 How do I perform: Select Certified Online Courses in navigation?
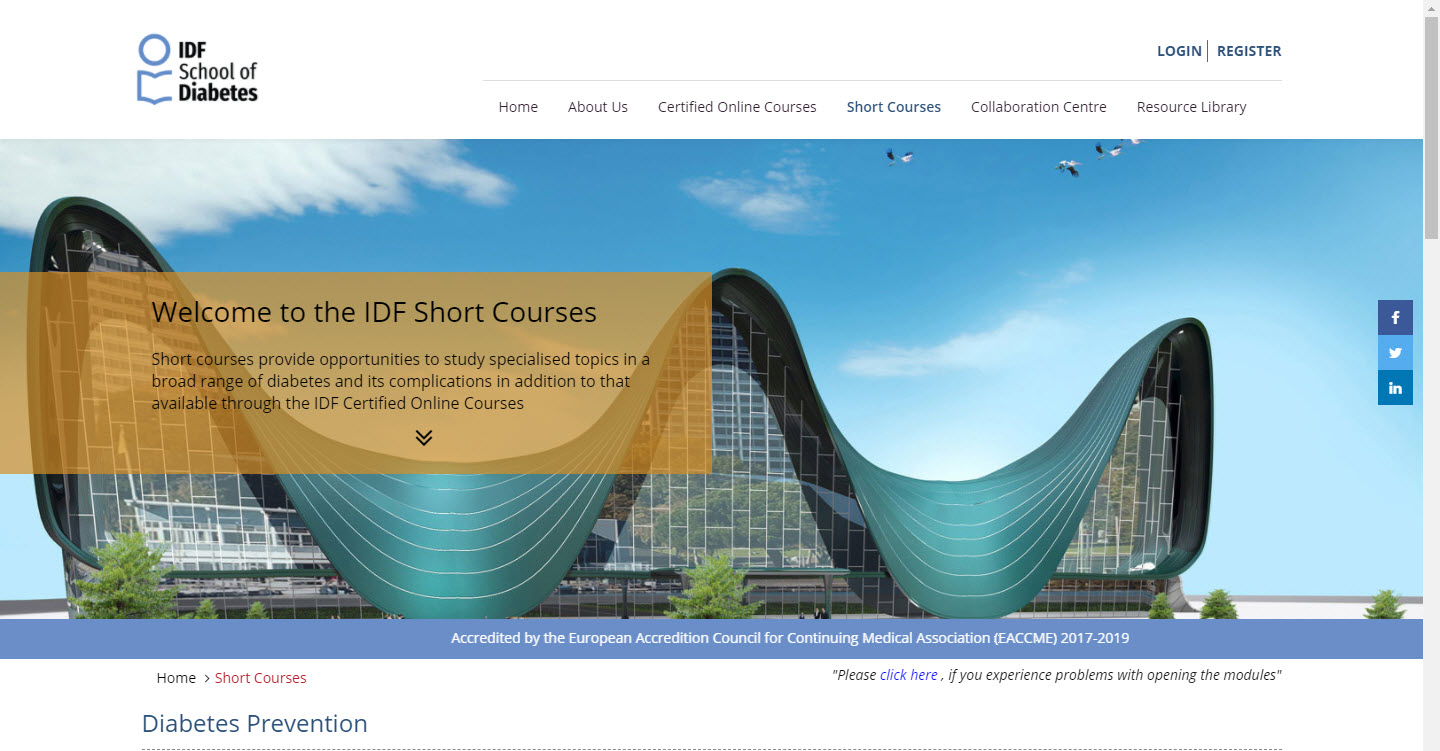pyautogui.click(x=737, y=107)
